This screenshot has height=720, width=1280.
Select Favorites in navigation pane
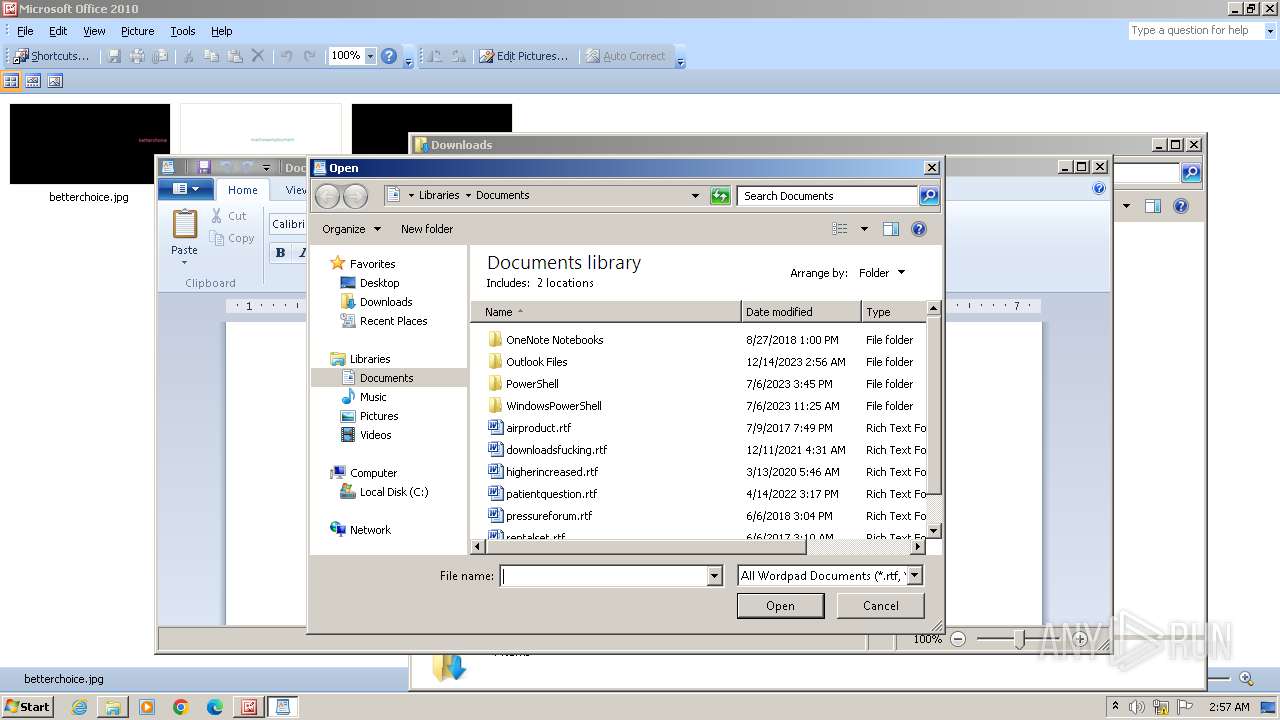pos(372,264)
